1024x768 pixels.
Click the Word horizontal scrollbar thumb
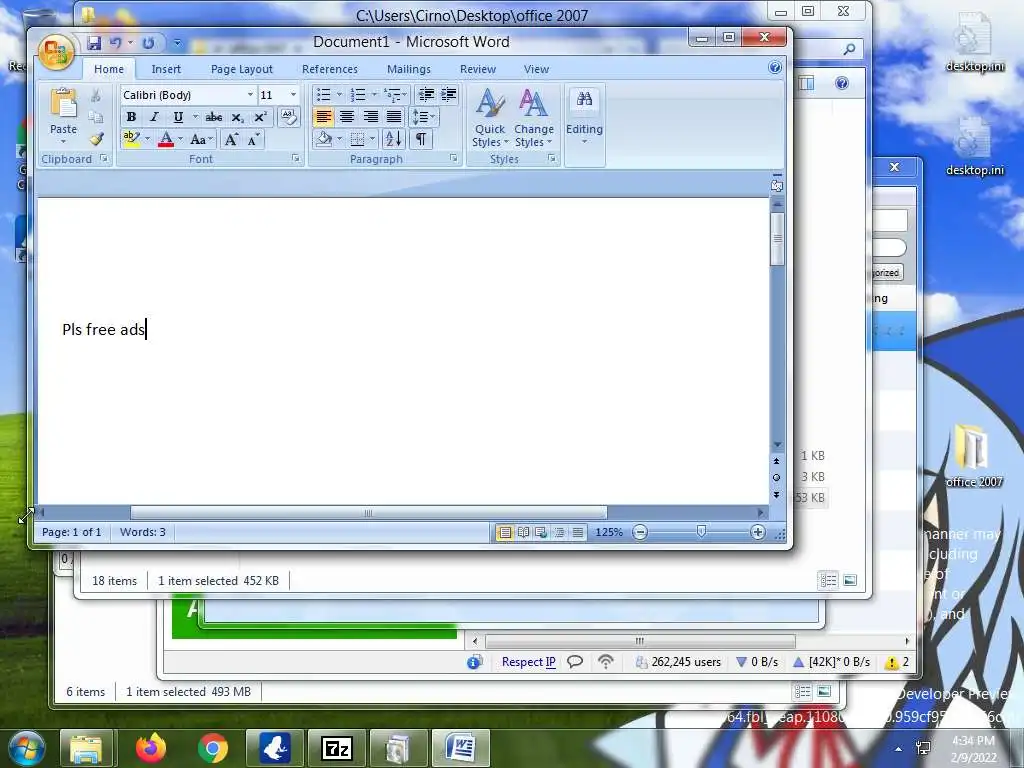368,513
